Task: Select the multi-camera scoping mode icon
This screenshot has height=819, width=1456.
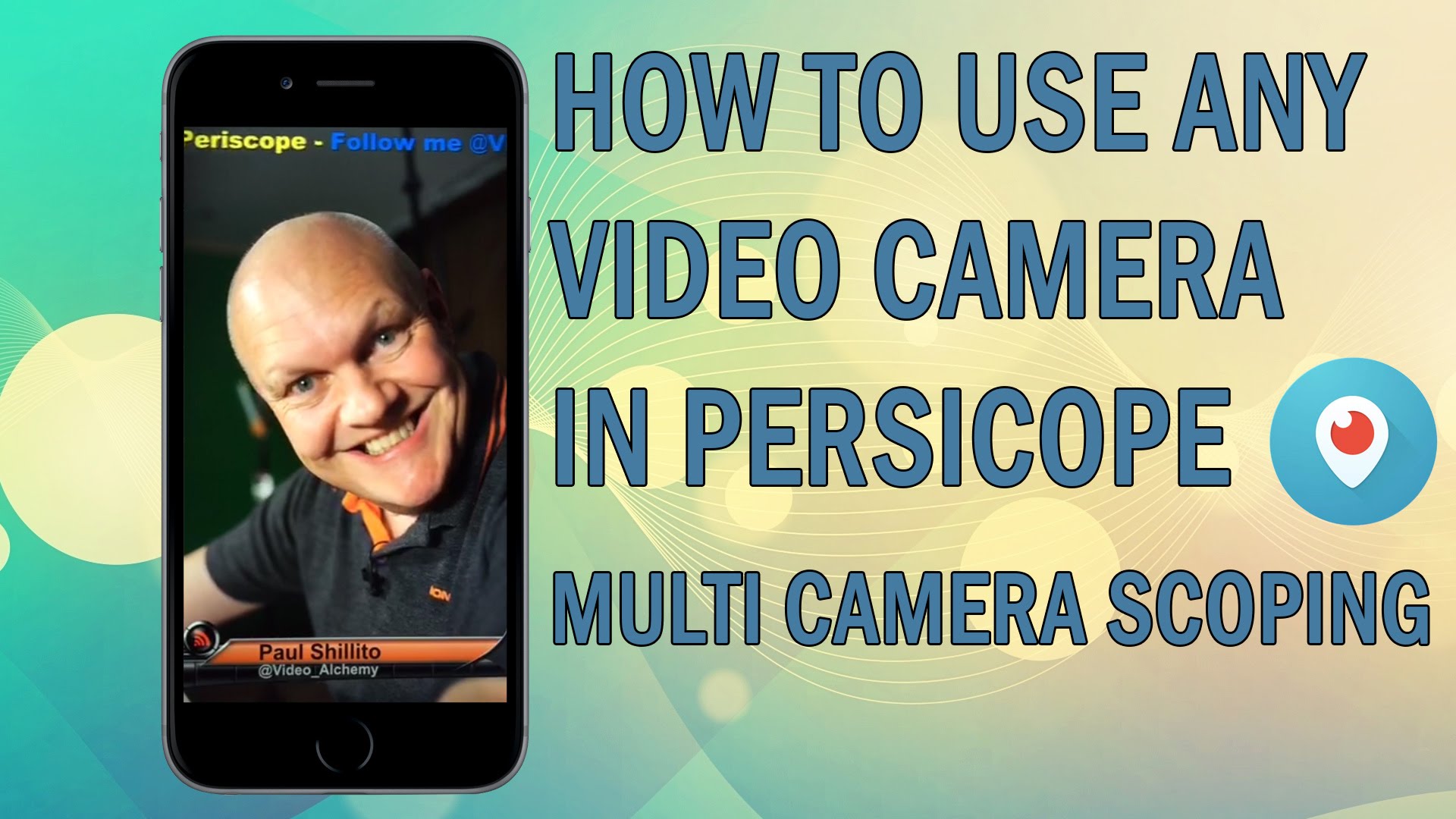Action: [x=1360, y=450]
